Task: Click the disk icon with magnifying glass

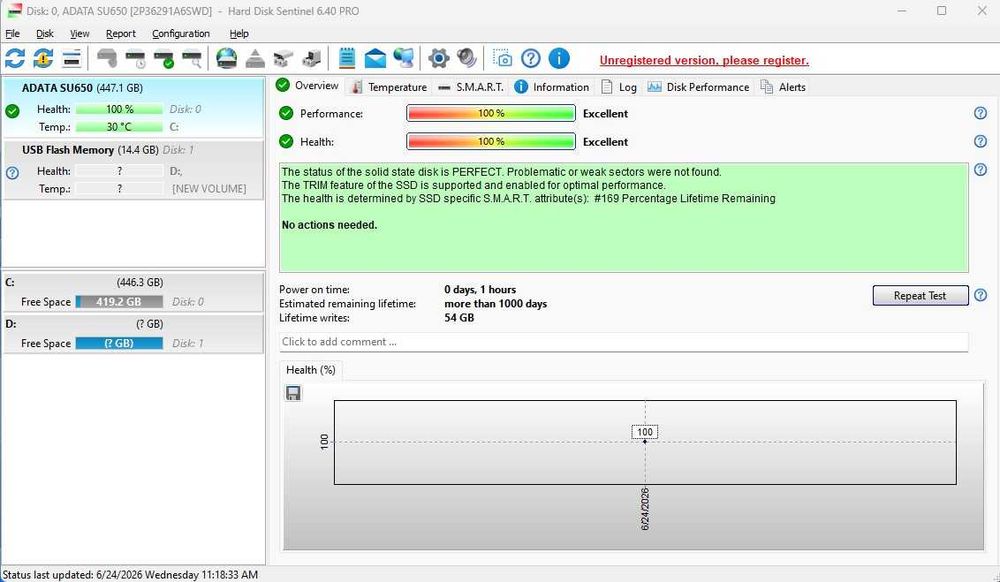Action: click(x=192, y=59)
